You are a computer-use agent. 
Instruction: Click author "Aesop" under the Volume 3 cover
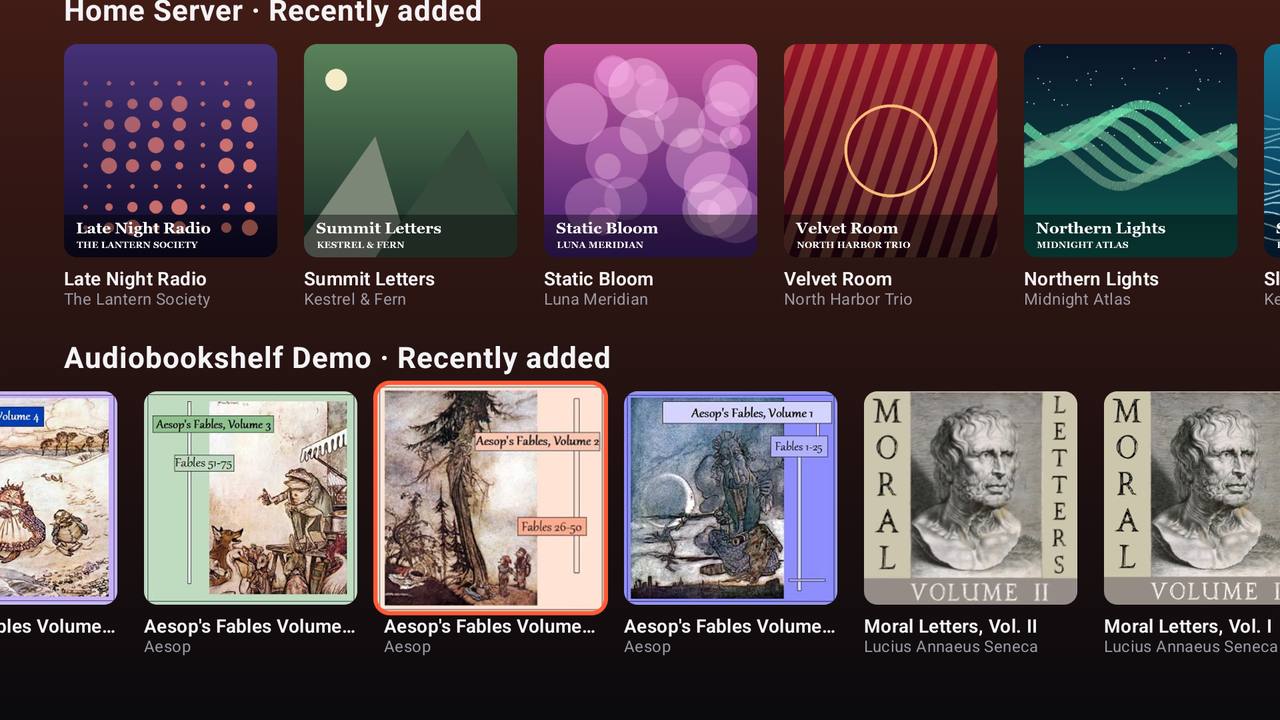(x=167, y=647)
